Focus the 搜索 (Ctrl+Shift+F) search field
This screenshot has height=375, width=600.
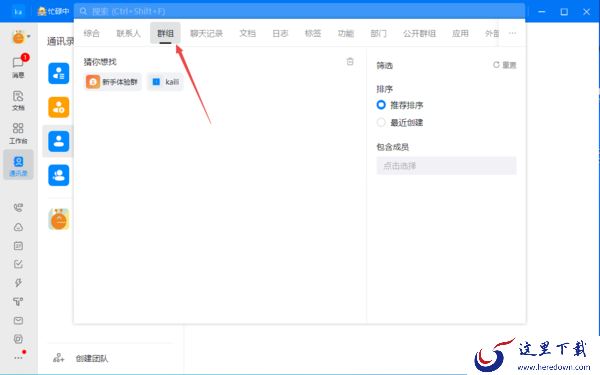[299, 11]
